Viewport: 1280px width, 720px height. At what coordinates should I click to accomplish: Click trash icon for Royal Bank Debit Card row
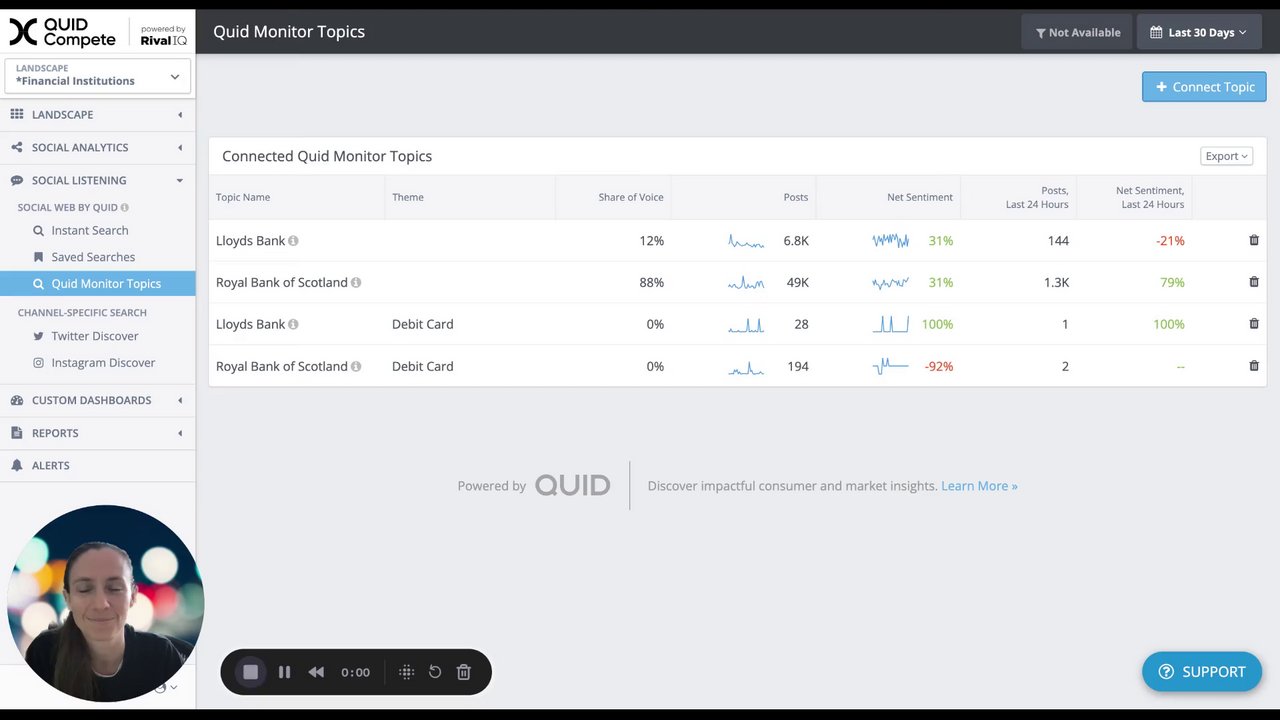coord(1254,366)
